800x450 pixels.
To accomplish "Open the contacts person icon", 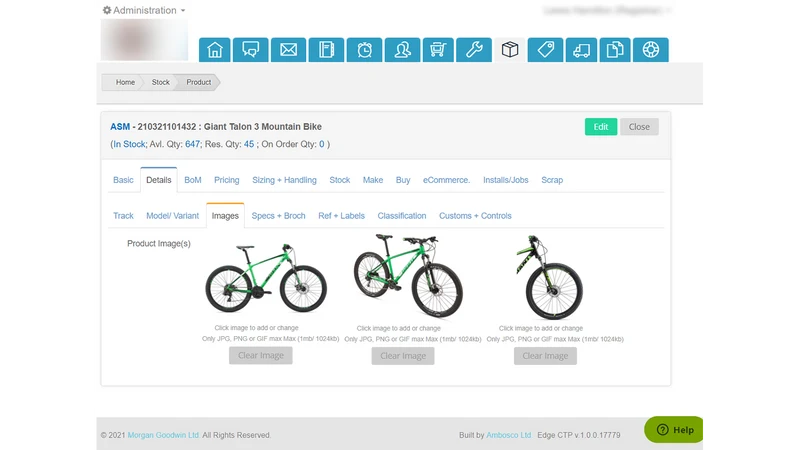I will [403, 49].
